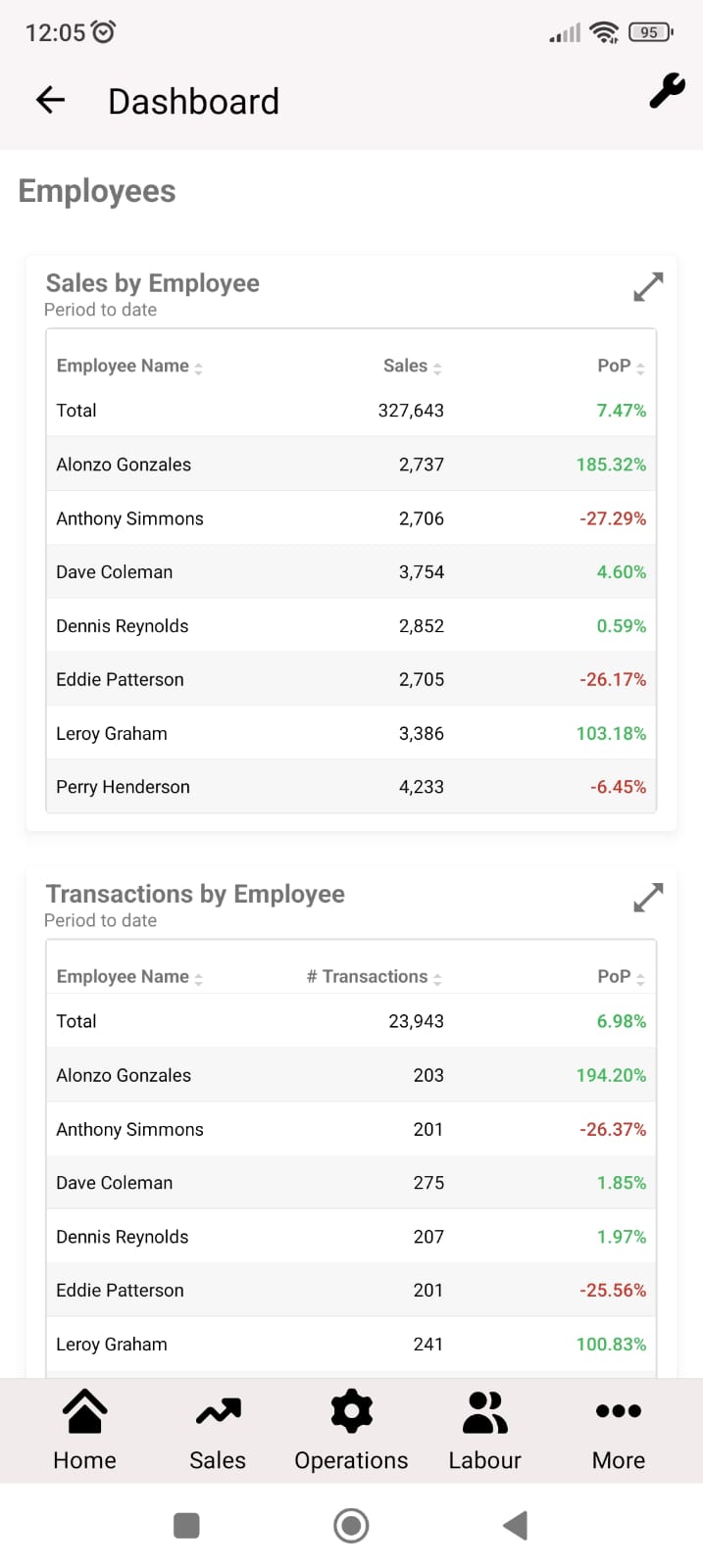Open the wrench settings icon
Image resolution: width=703 pixels, height=1568 pixels.
click(x=667, y=91)
